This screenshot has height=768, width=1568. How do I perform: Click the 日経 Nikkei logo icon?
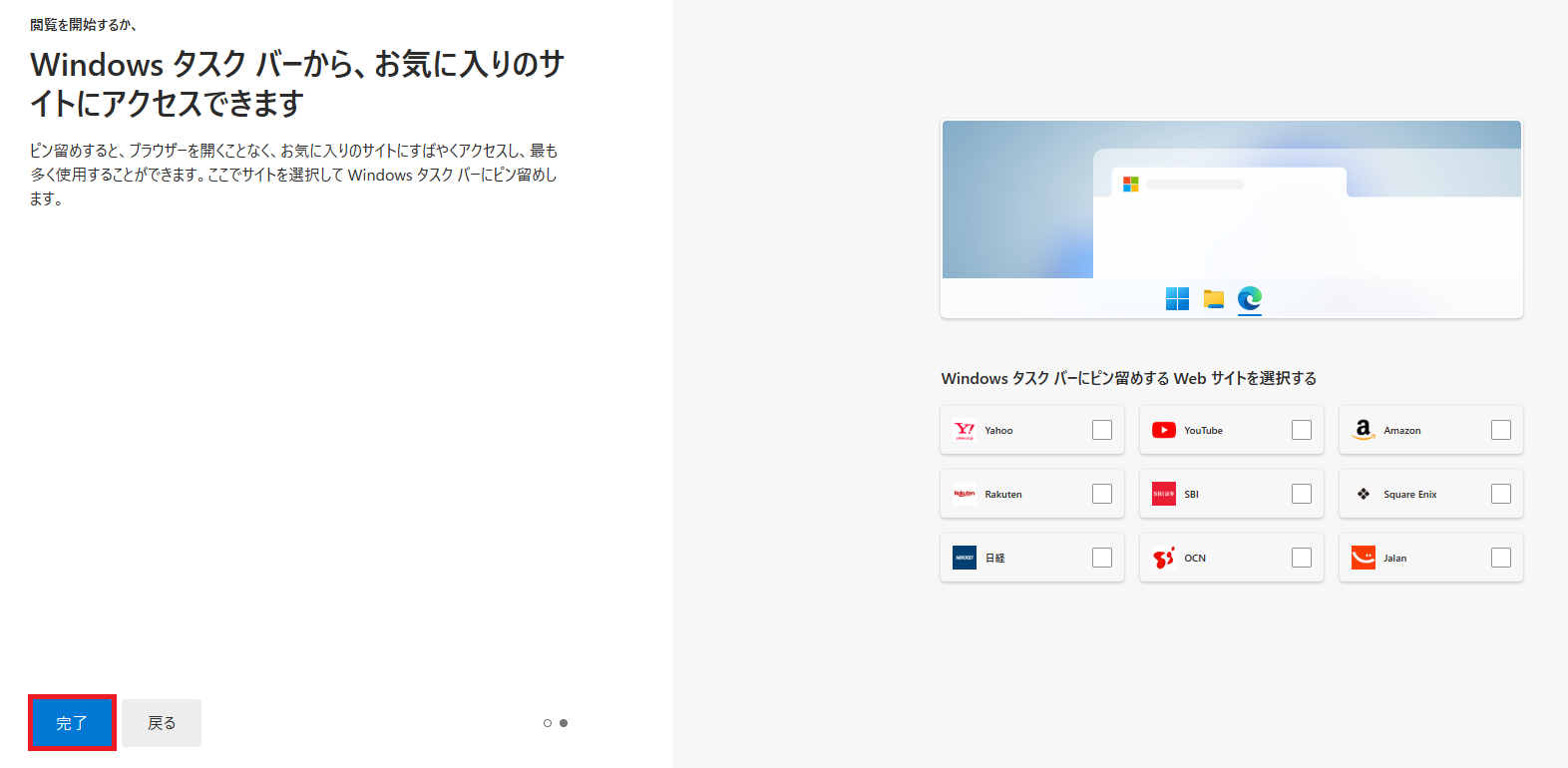[965, 558]
